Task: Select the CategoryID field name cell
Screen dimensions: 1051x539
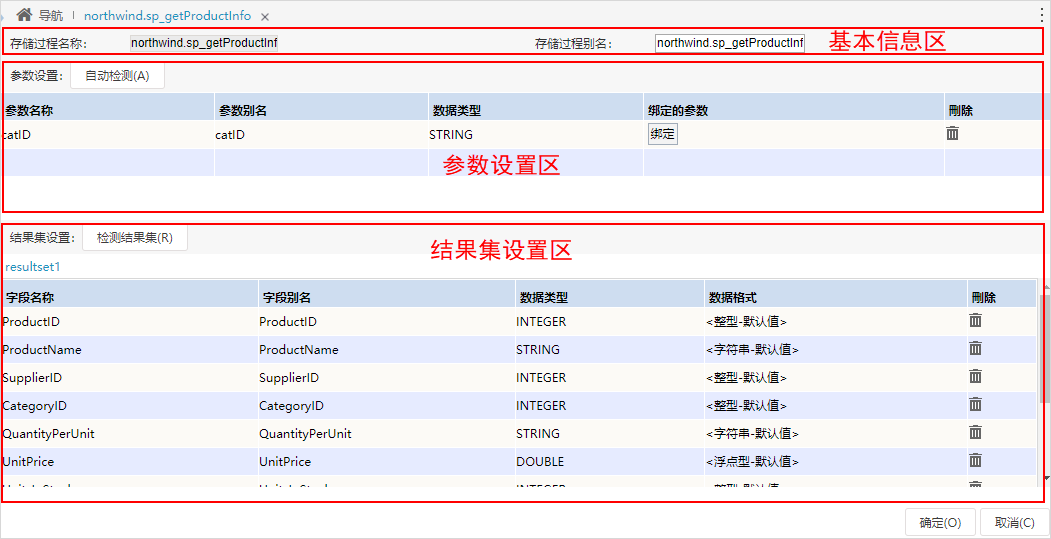Action: click(129, 406)
